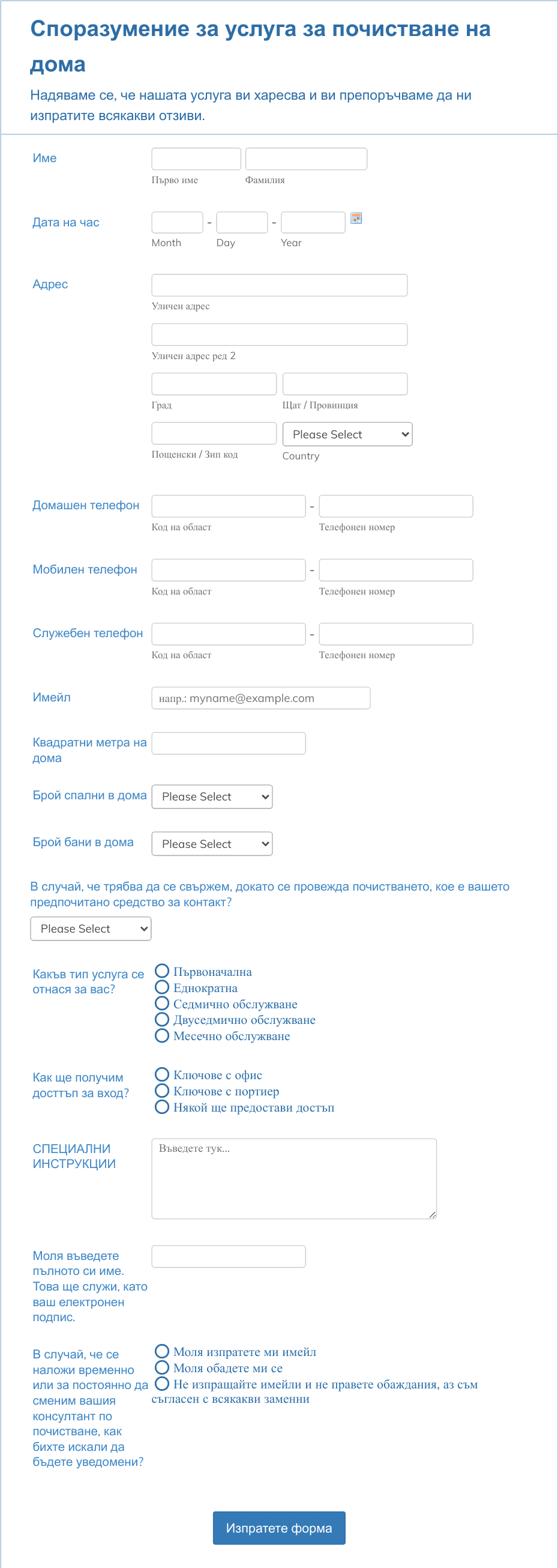Expand Брой бани в дома dropdown
This screenshot has height=1568, width=558.
(x=212, y=844)
